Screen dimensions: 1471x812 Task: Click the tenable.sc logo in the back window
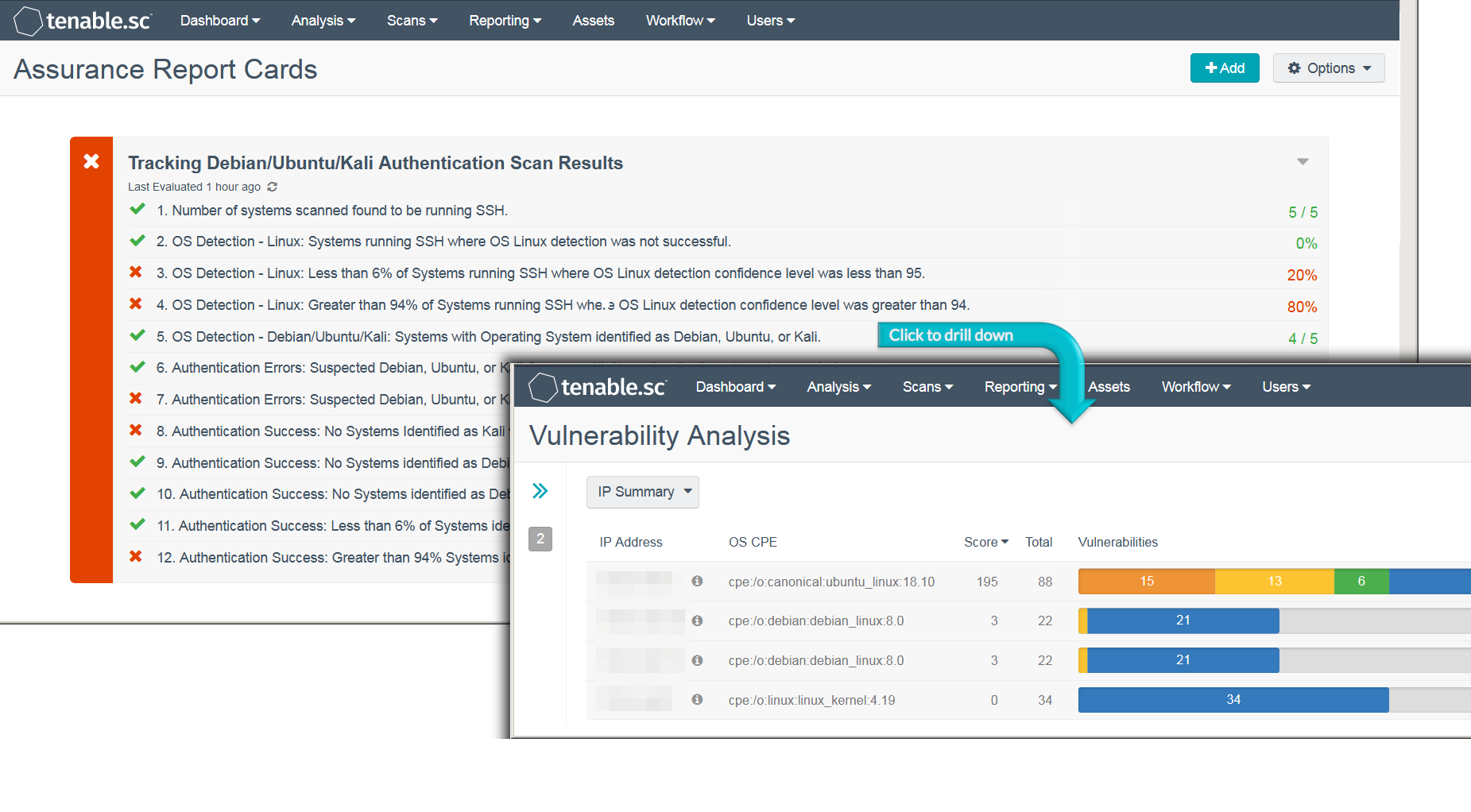tap(83, 21)
